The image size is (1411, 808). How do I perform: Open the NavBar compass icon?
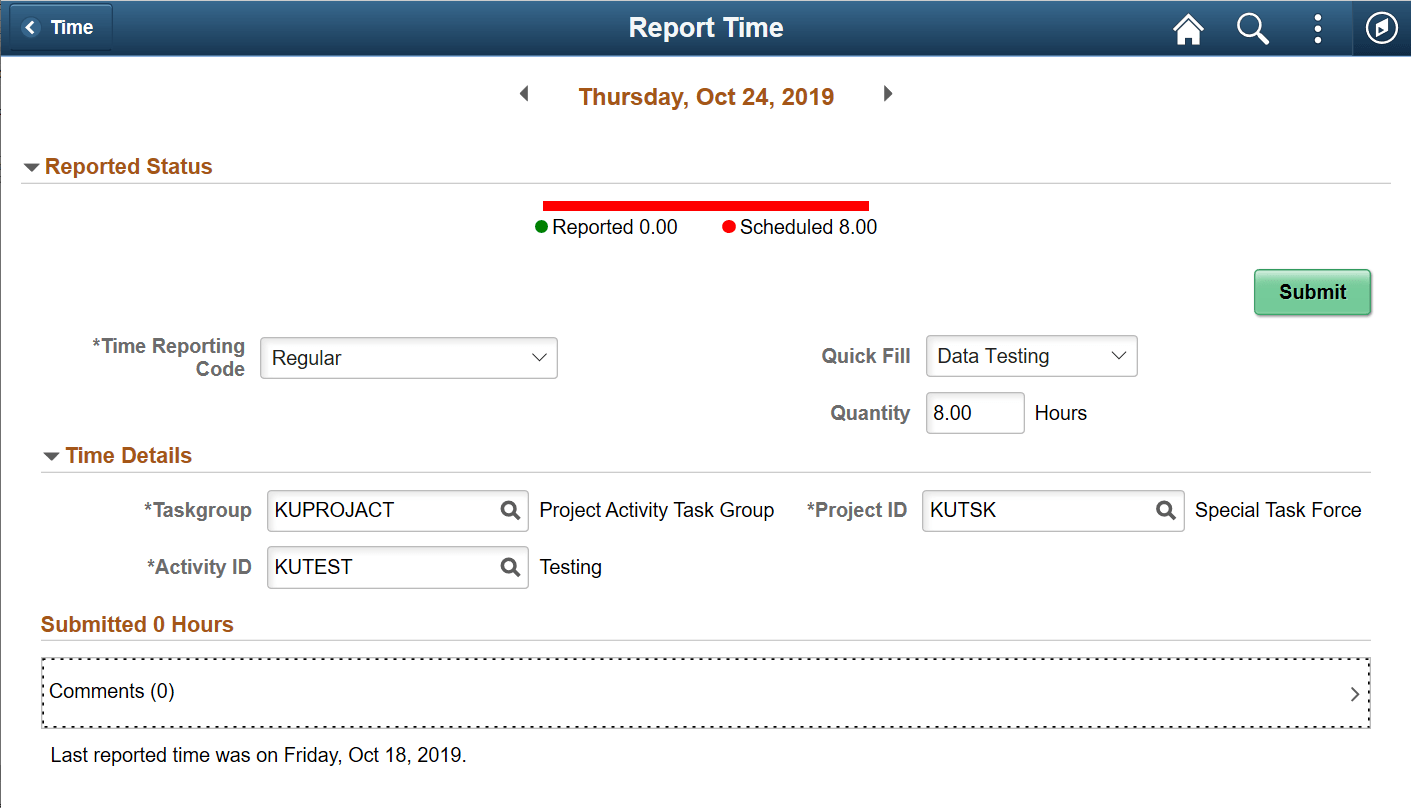coord(1381,28)
